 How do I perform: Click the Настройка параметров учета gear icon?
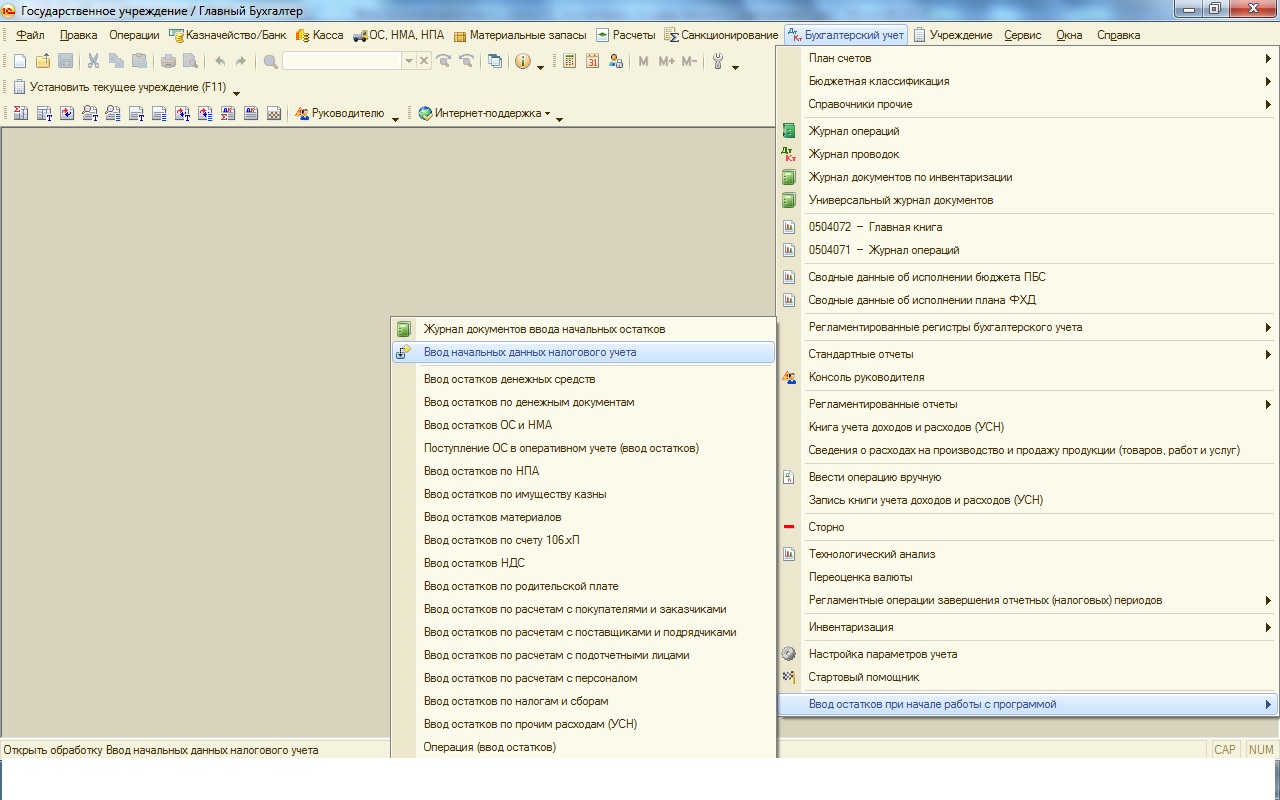tap(789, 654)
